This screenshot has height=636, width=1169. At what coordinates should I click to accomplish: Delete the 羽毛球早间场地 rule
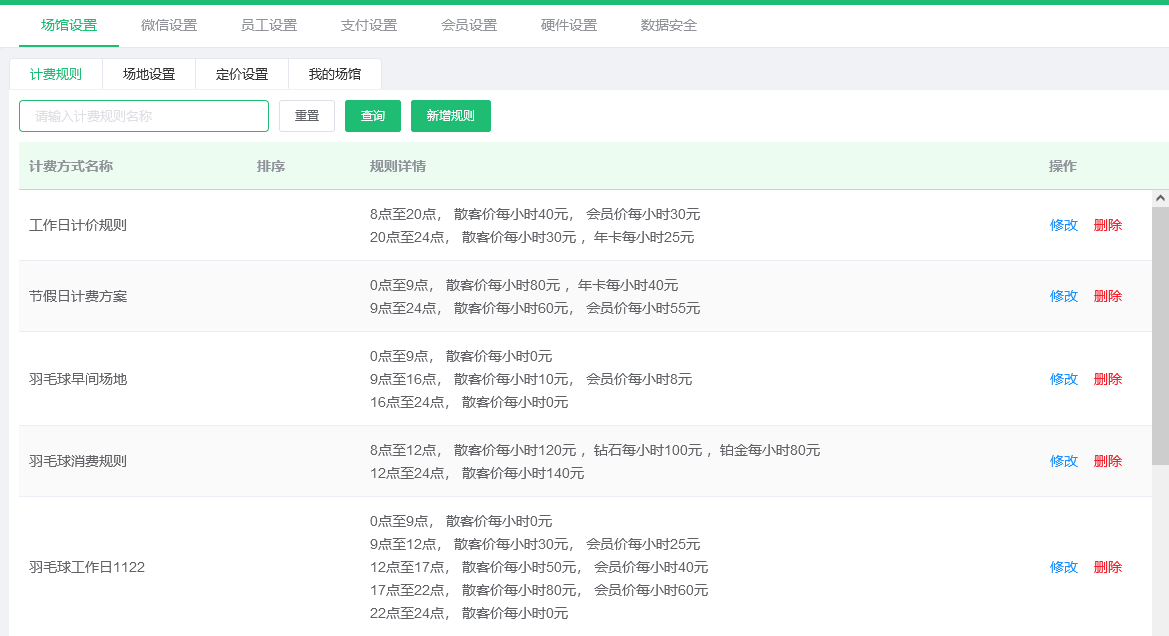click(x=1108, y=379)
